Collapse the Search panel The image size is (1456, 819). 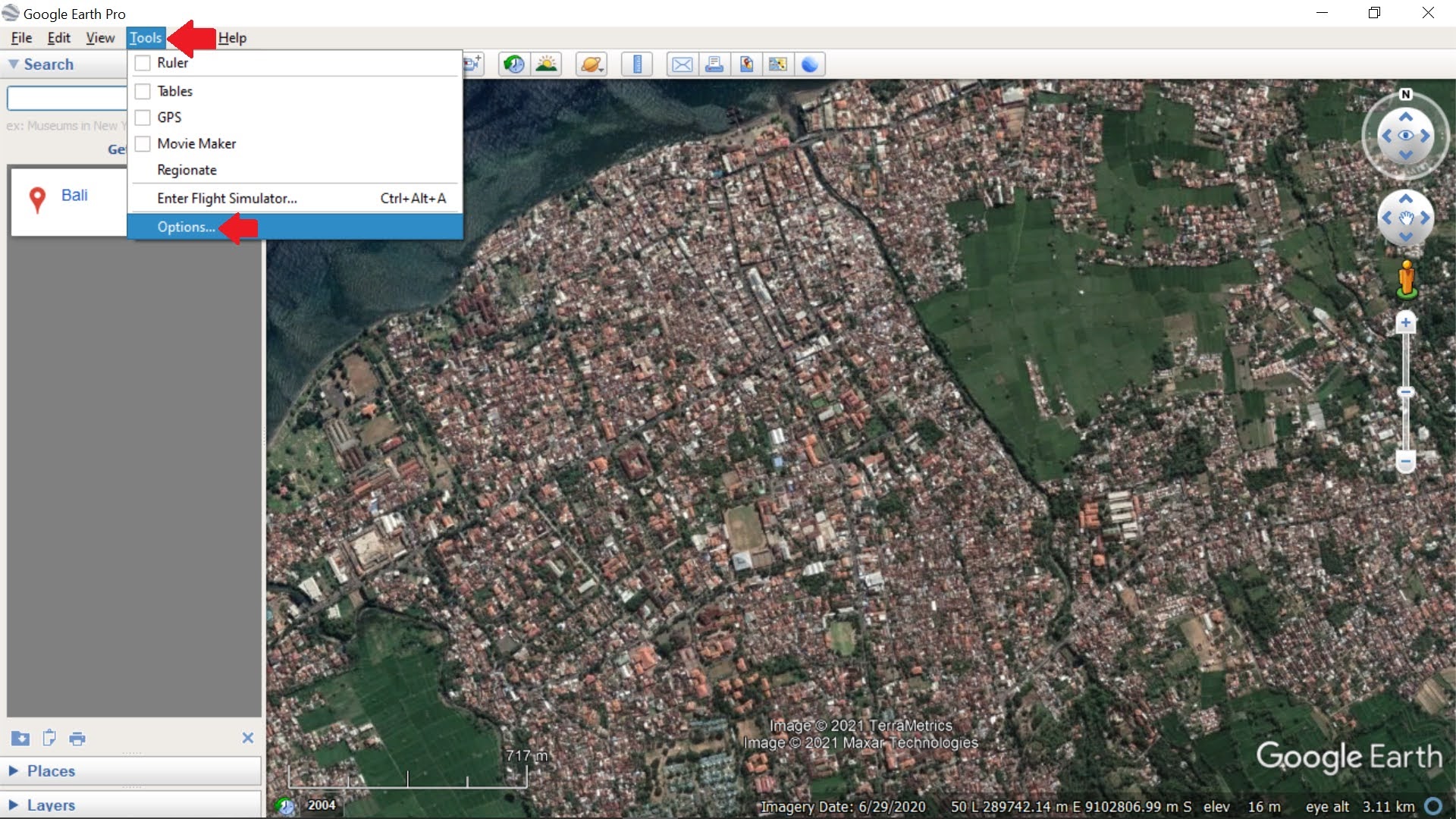tap(13, 64)
